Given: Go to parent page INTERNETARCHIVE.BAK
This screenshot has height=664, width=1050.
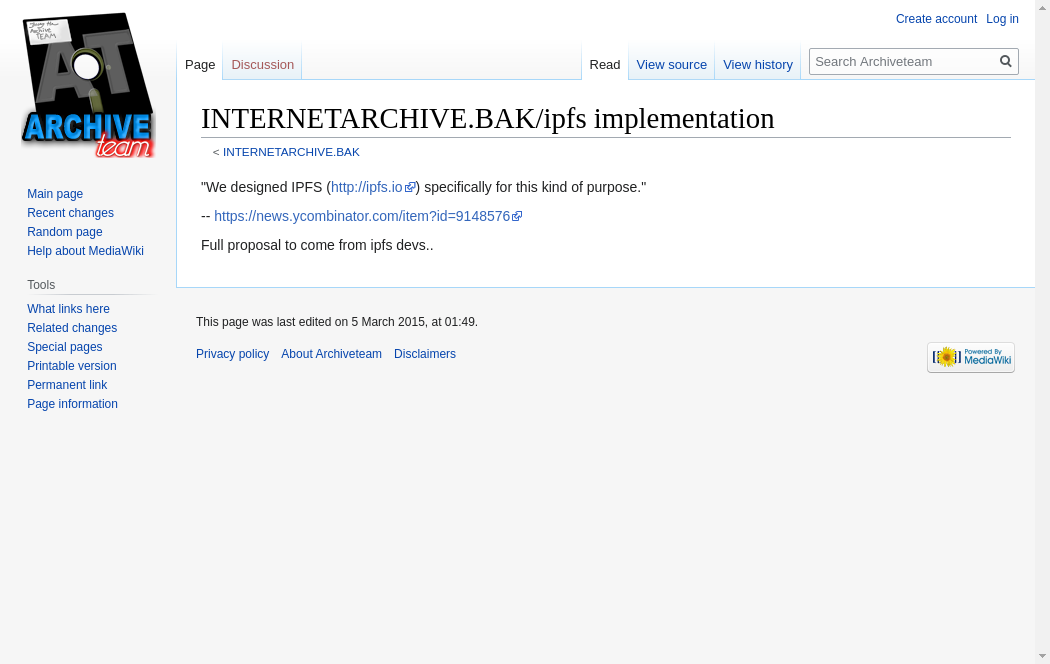Looking at the screenshot, I should 291,152.
